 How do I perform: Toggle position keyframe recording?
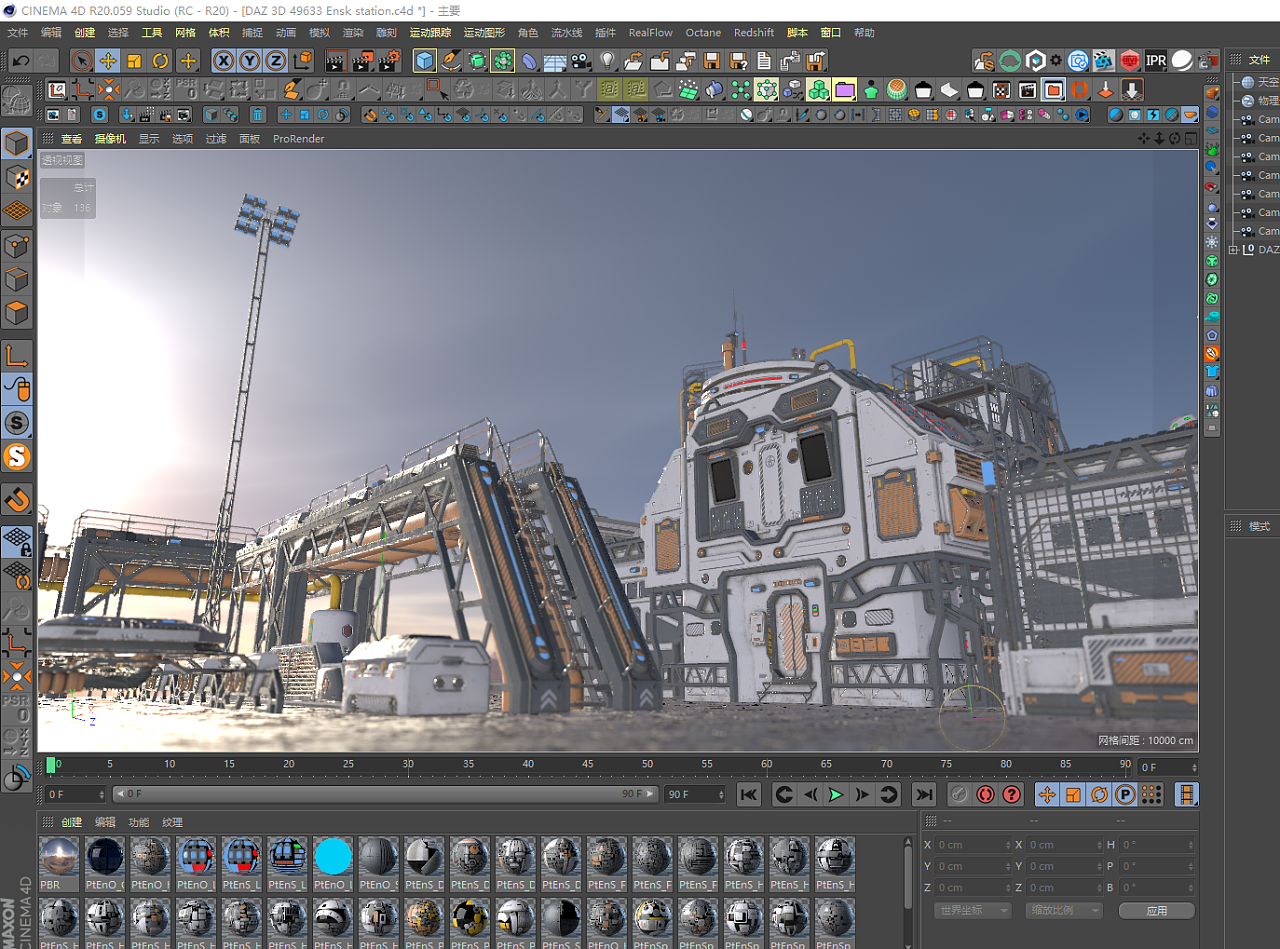click(x=1047, y=795)
